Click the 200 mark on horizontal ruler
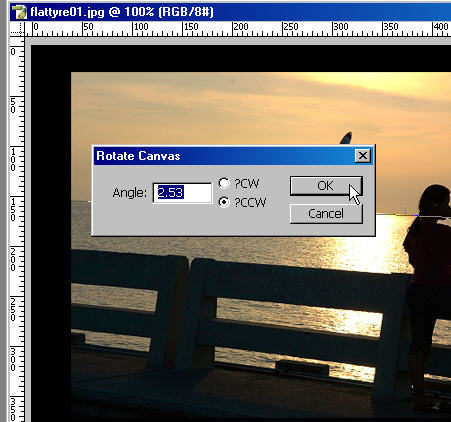The image size is (451, 422). click(240, 27)
